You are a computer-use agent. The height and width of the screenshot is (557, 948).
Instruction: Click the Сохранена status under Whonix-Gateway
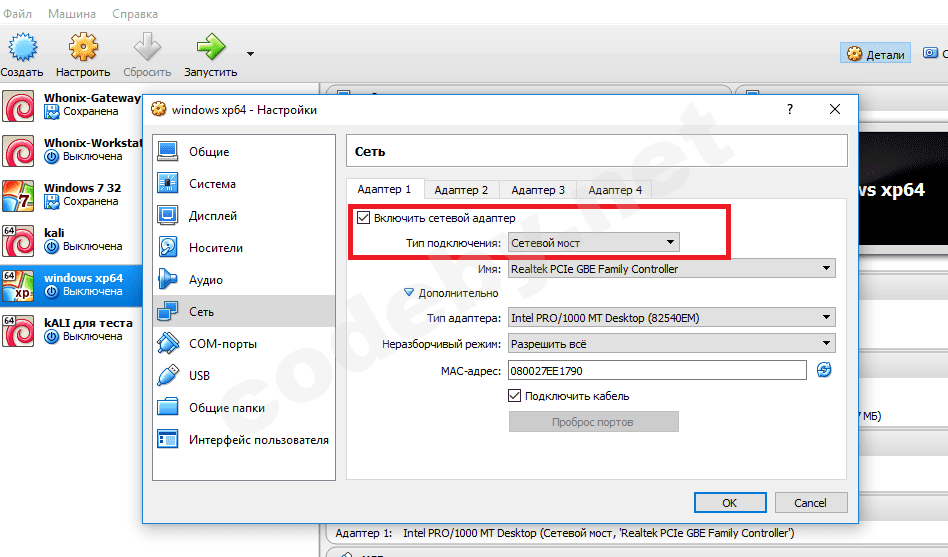91,111
